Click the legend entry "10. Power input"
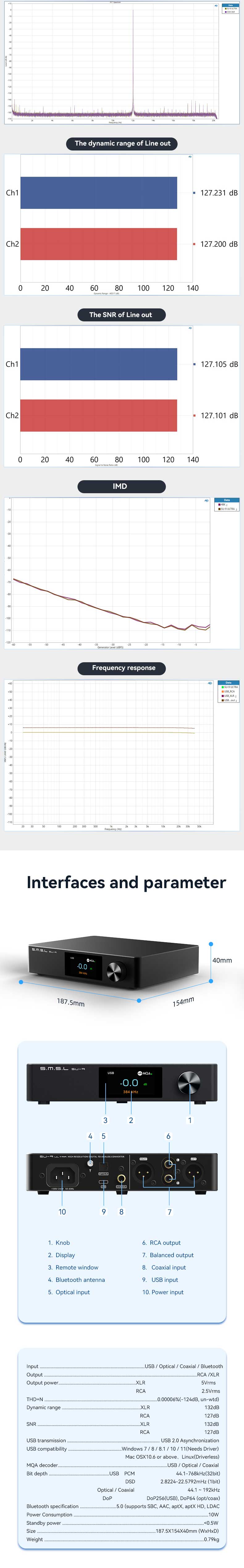The height and width of the screenshot is (1568, 244). (x=163, y=1292)
